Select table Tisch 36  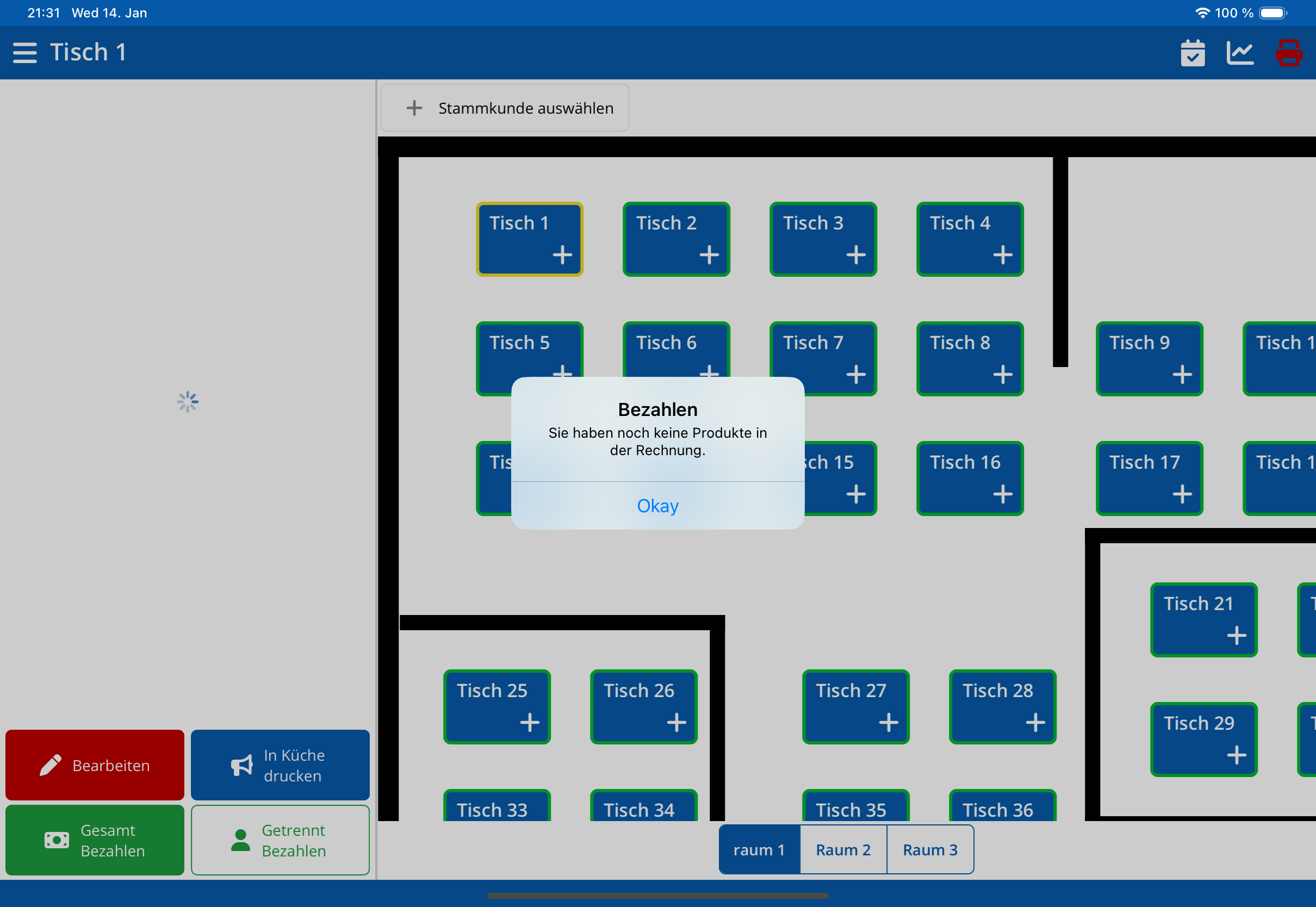(x=1003, y=805)
